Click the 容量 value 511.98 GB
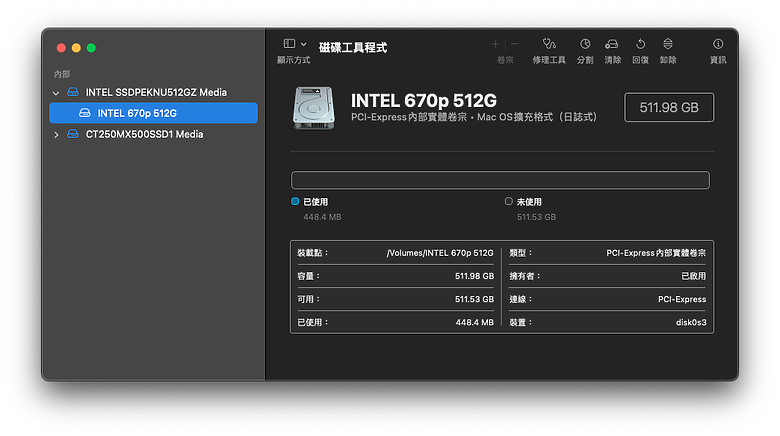Image resolution: width=780 pixels, height=436 pixels. coord(474,276)
